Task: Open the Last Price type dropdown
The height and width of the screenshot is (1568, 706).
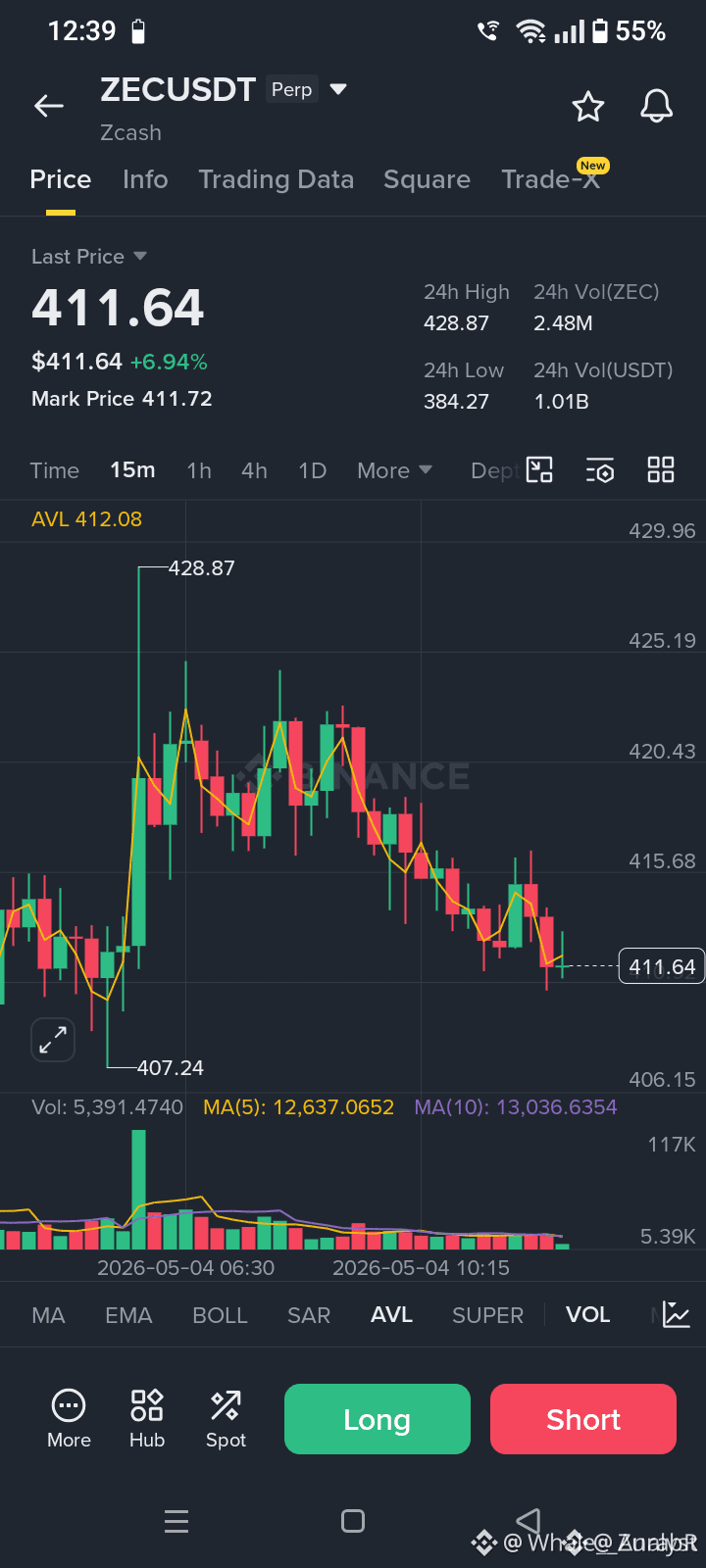Action: click(89, 257)
